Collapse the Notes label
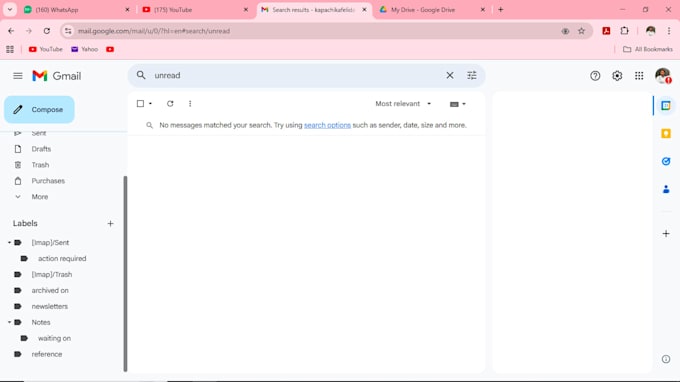Screen dimensions: 680x382 pos(10,323)
